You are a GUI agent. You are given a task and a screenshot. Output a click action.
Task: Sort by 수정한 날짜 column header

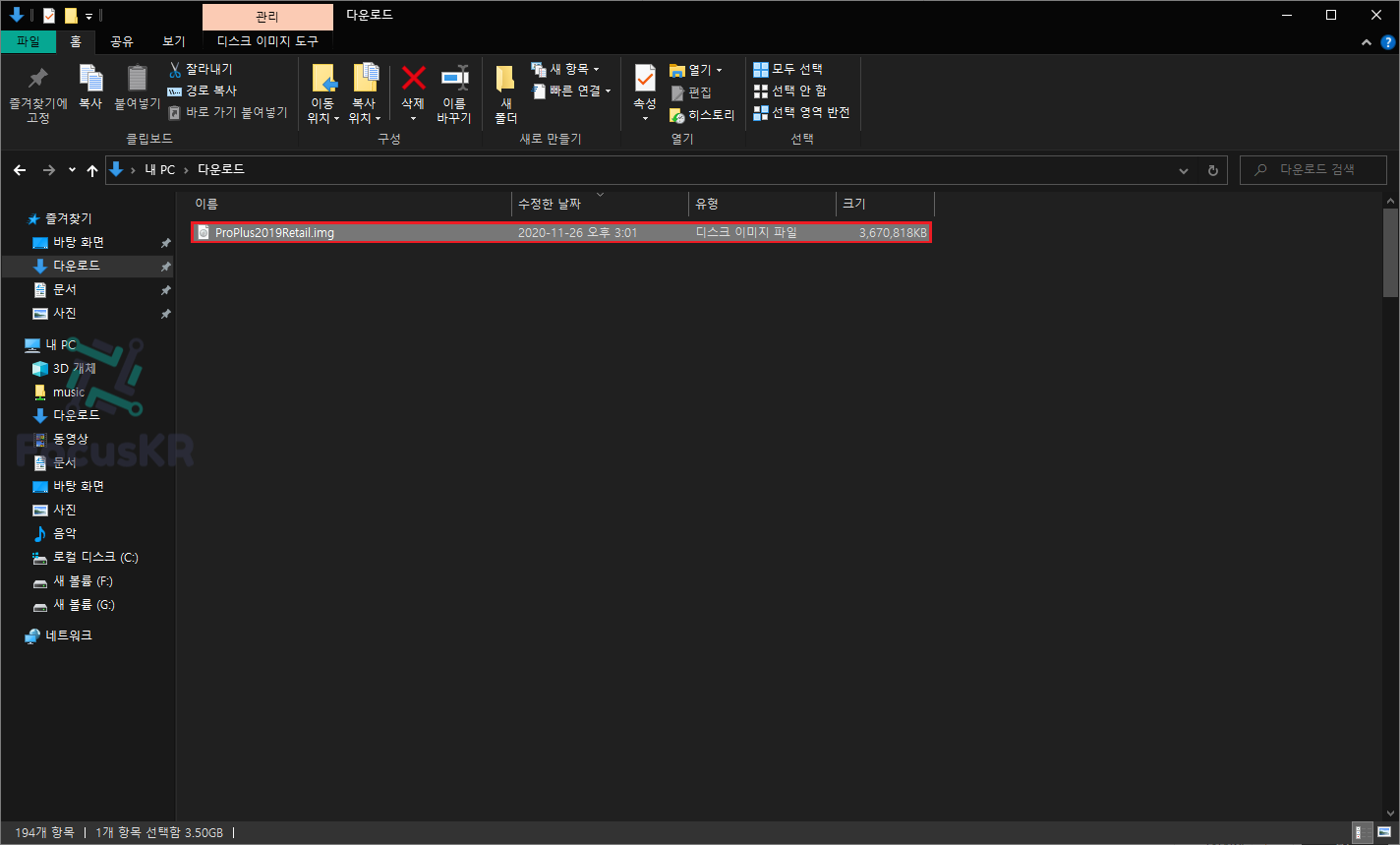tap(600, 204)
